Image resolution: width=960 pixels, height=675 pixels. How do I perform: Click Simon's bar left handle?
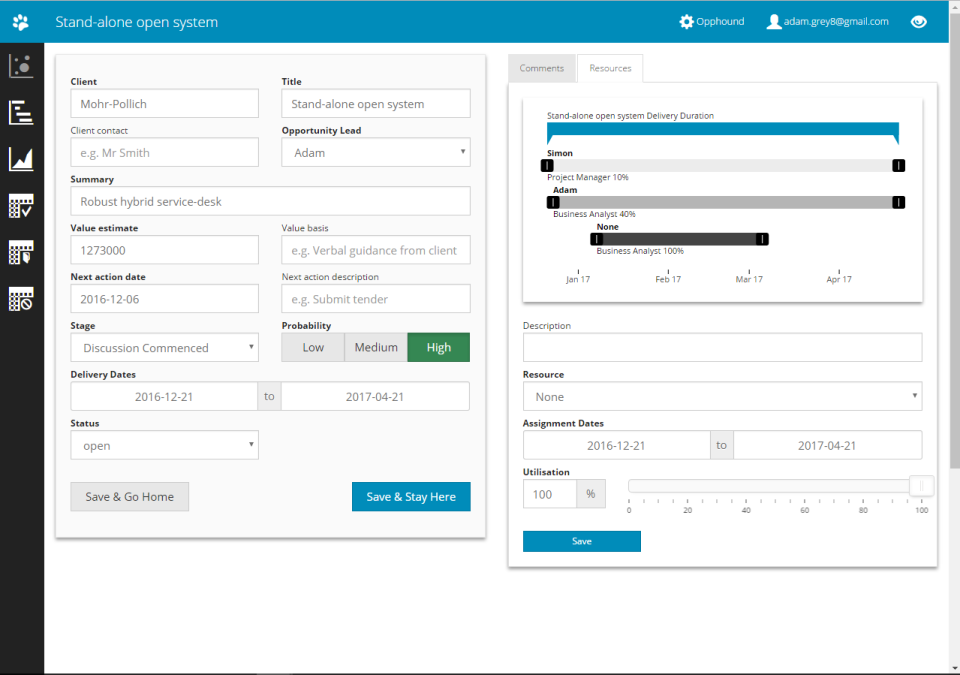click(x=547, y=165)
